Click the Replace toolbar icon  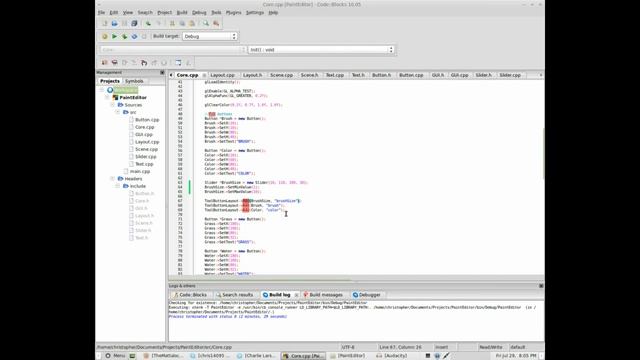(x=216, y=24)
